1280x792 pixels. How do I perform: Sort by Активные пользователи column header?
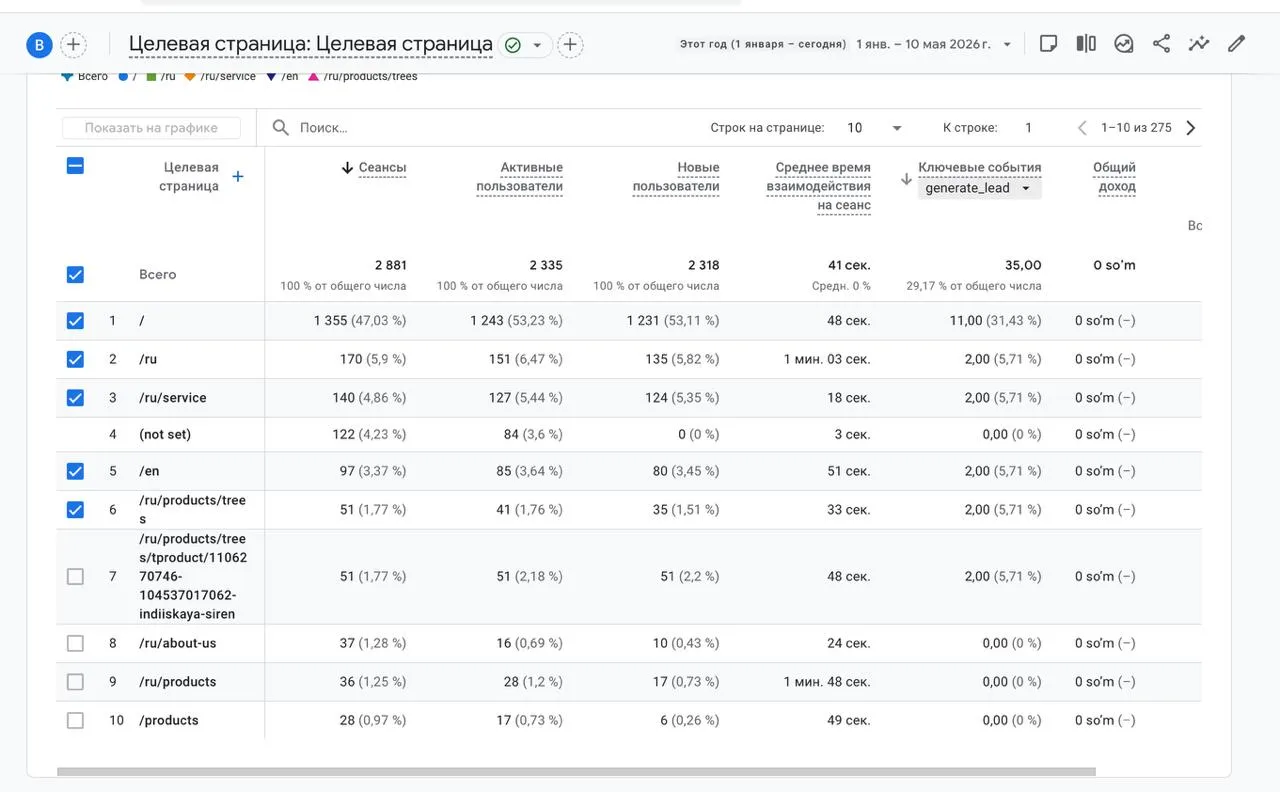[519, 177]
